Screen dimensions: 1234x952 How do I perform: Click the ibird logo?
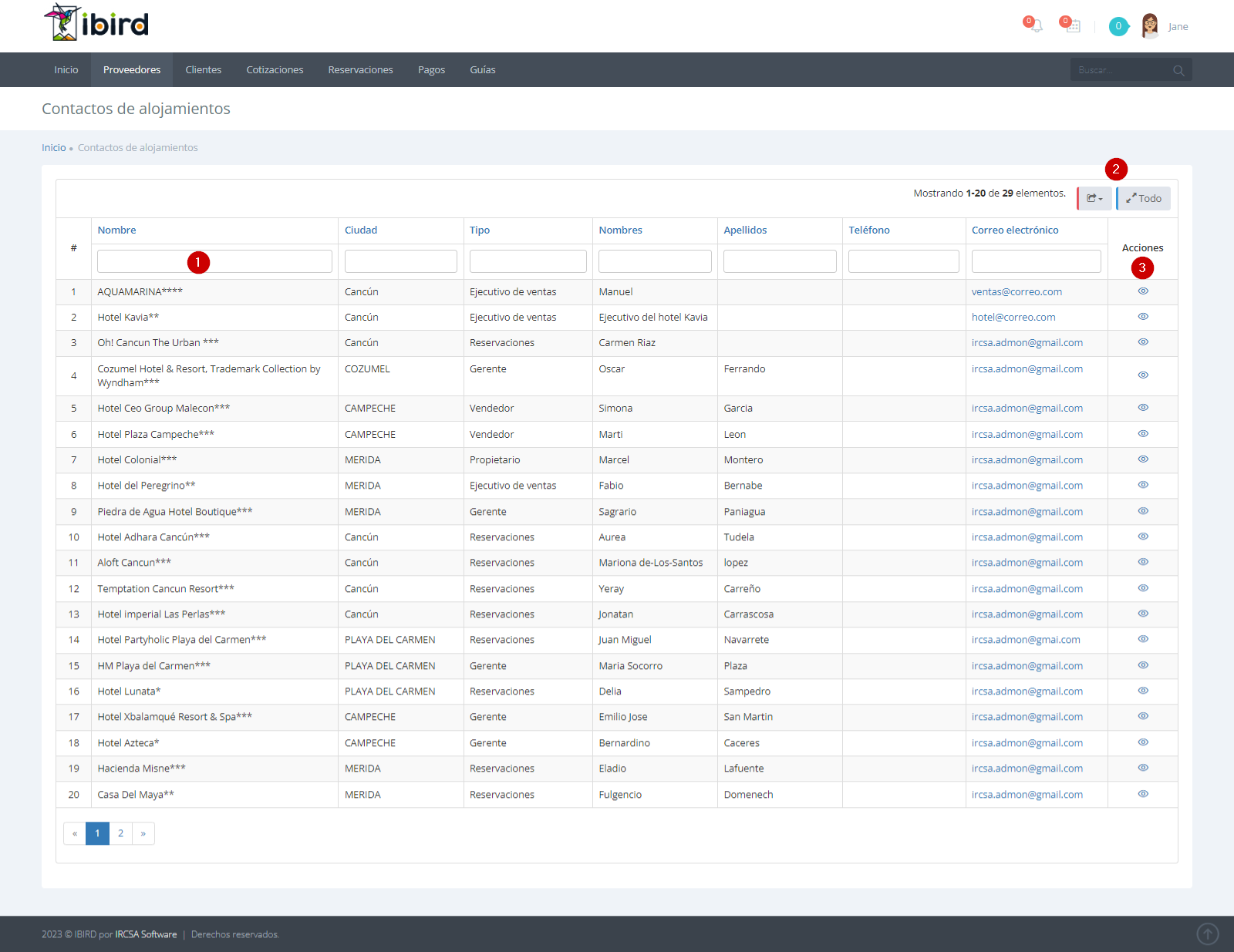coord(96,23)
